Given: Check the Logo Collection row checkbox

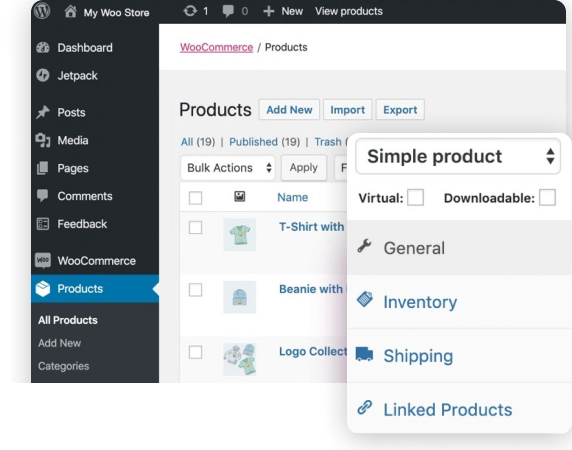Looking at the screenshot, I should (x=196, y=352).
